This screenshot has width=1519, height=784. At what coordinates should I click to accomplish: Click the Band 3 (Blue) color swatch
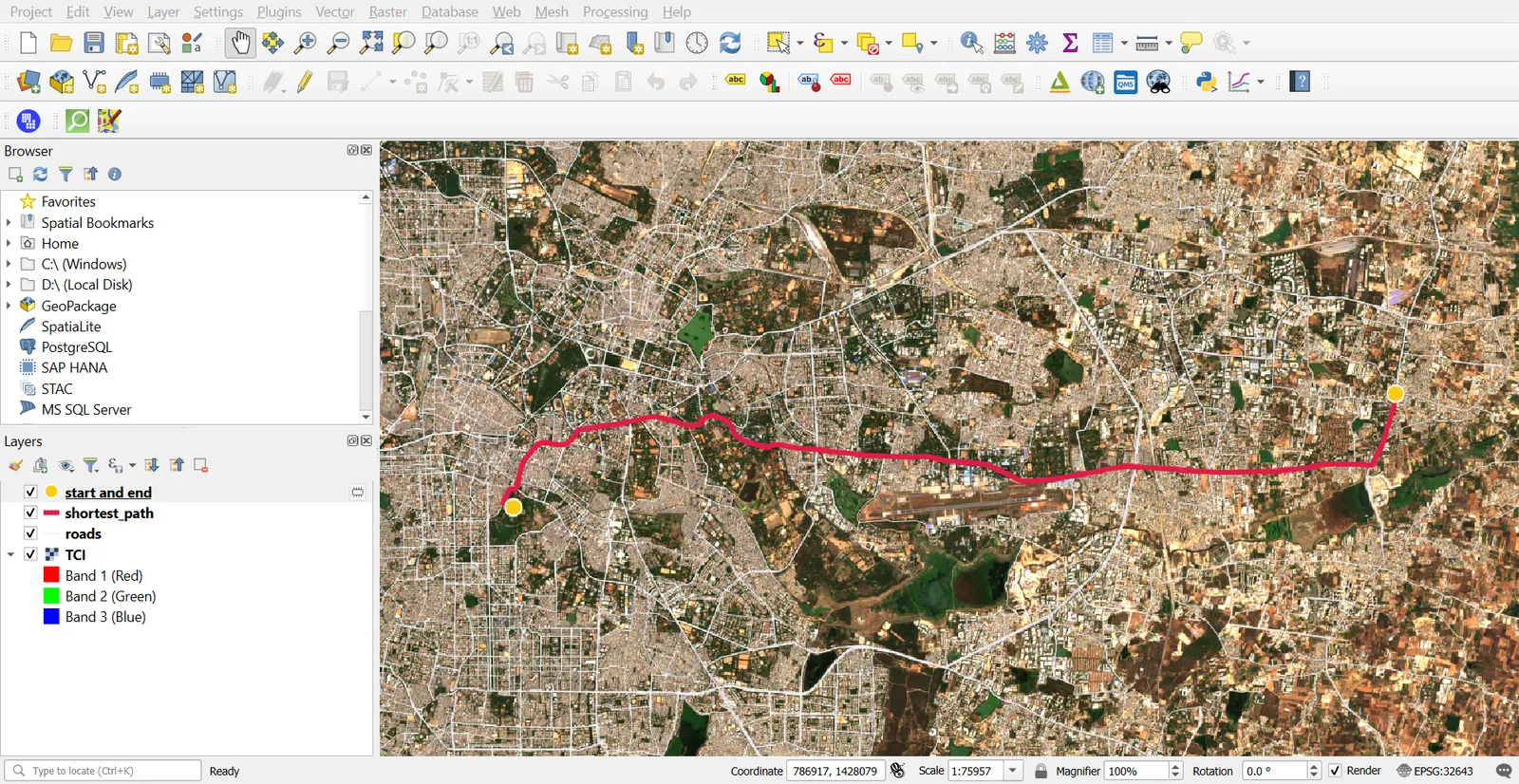[x=51, y=617]
